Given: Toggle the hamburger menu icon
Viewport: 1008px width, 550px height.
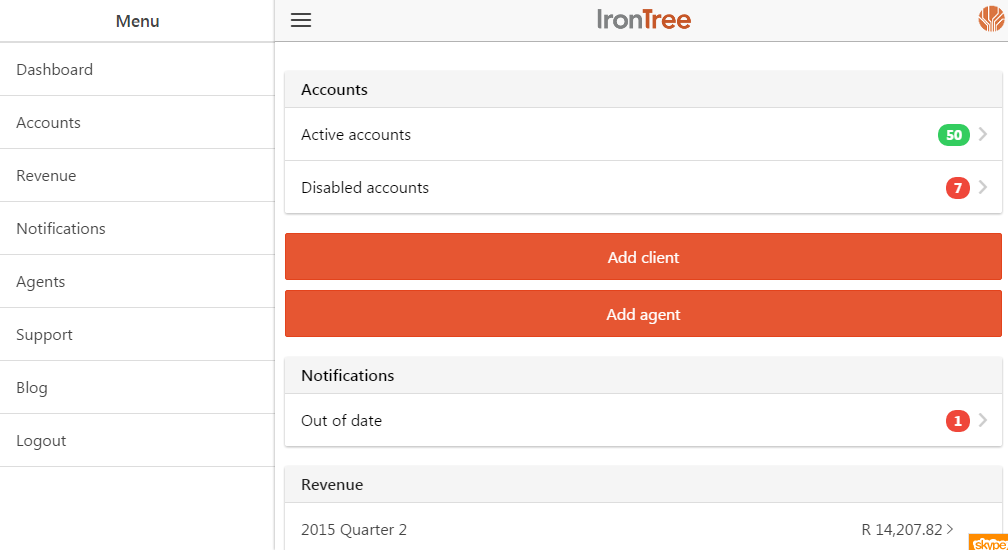Looking at the screenshot, I should [301, 20].
